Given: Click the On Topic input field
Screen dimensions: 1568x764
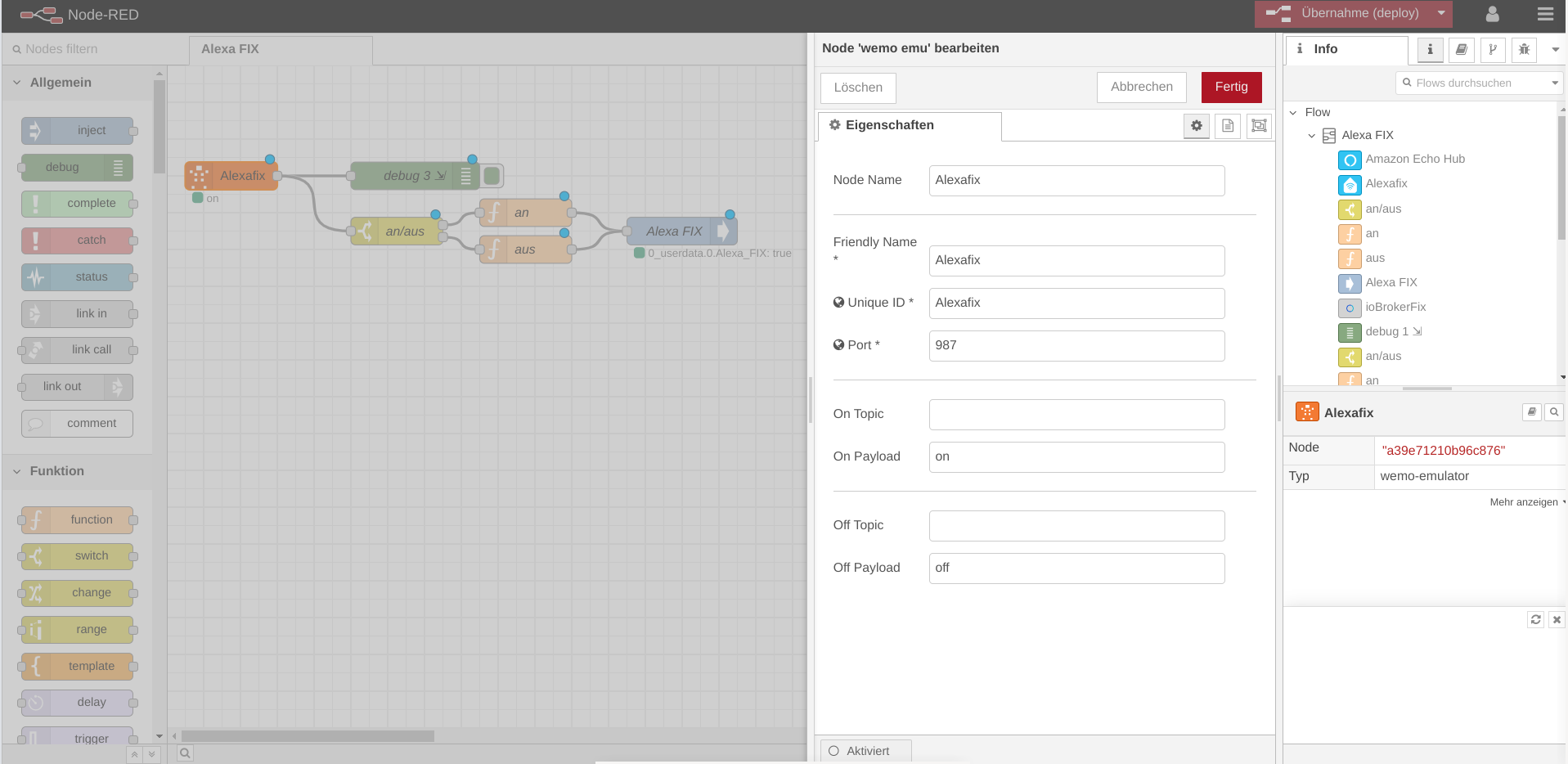Looking at the screenshot, I should (x=1076, y=414).
